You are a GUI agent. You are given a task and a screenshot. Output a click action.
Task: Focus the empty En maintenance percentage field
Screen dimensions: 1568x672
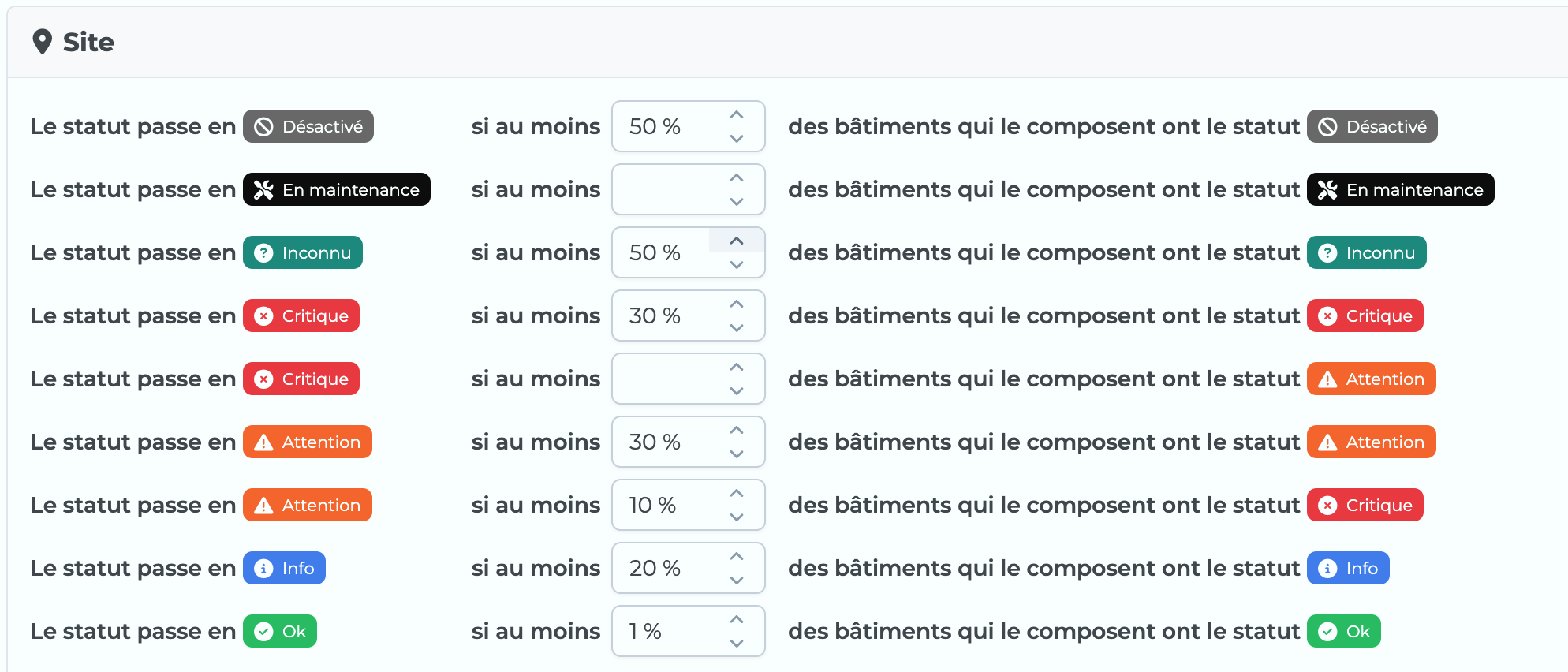tap(688, 189)
